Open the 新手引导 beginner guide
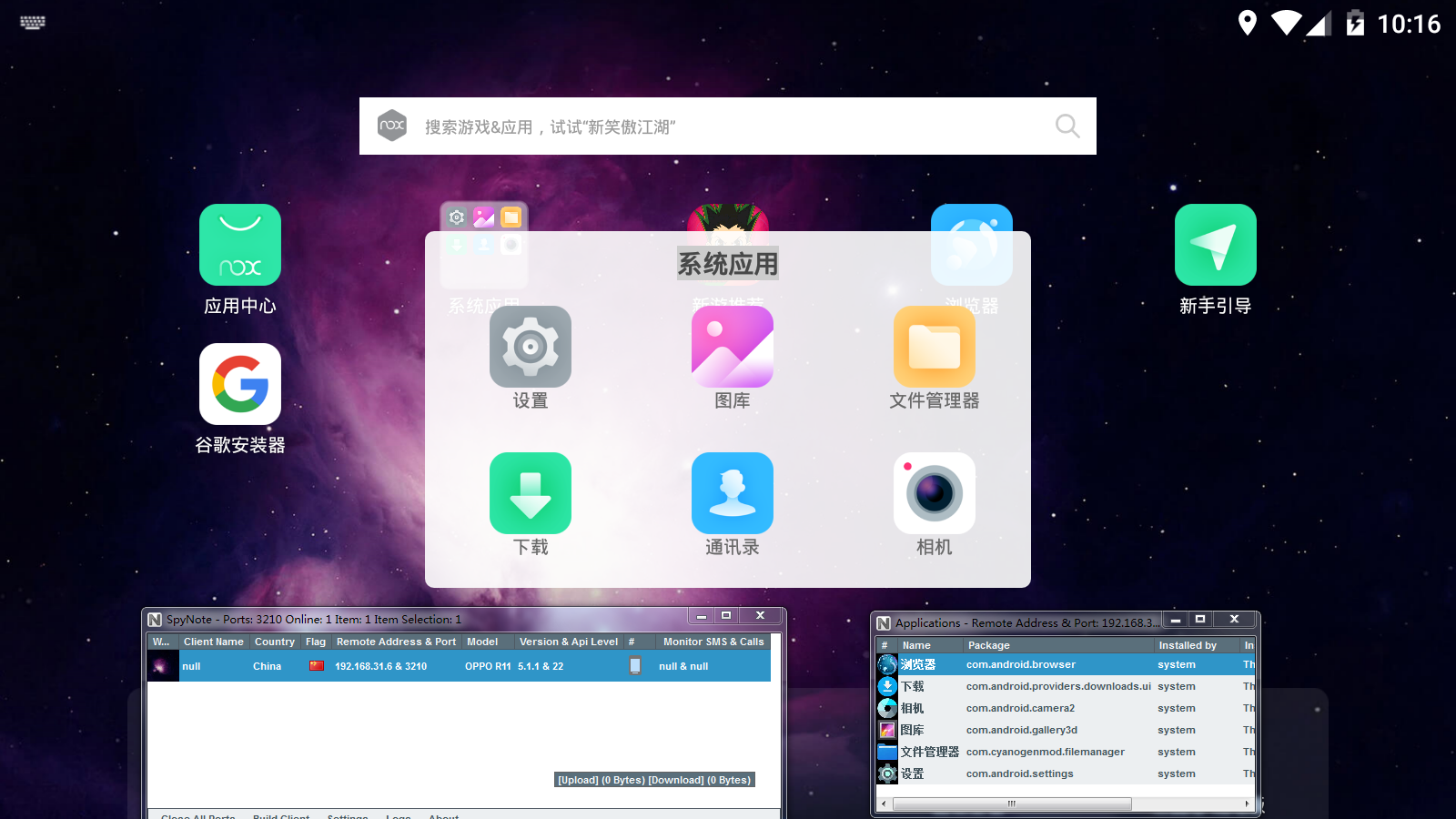 pos(1216,245)
